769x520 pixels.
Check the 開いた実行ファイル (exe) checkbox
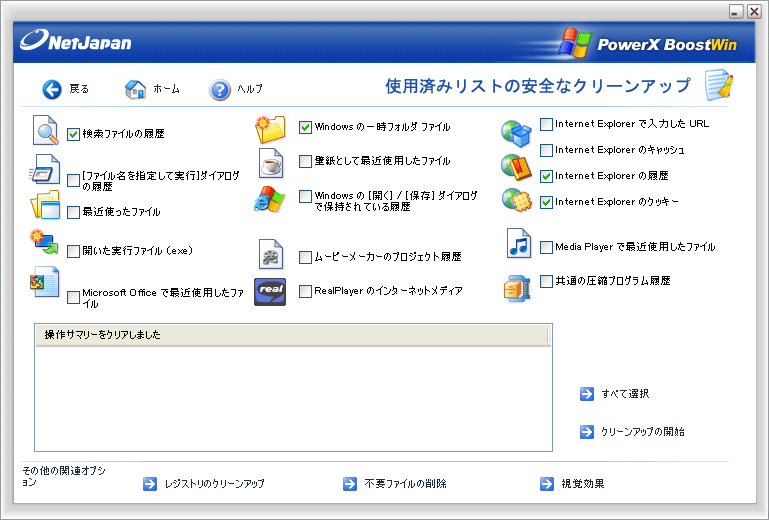[74, 251]
